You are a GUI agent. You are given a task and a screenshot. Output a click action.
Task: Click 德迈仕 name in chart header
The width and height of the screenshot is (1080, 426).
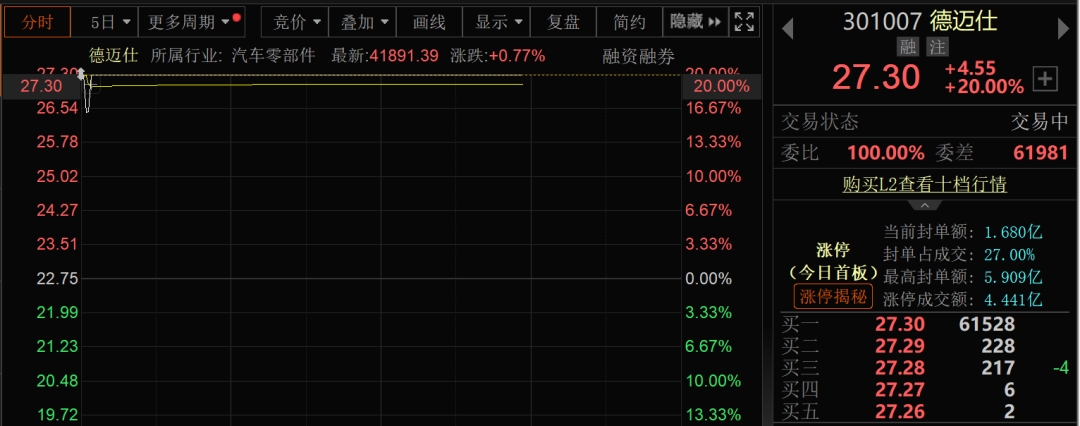pos(114,56)
